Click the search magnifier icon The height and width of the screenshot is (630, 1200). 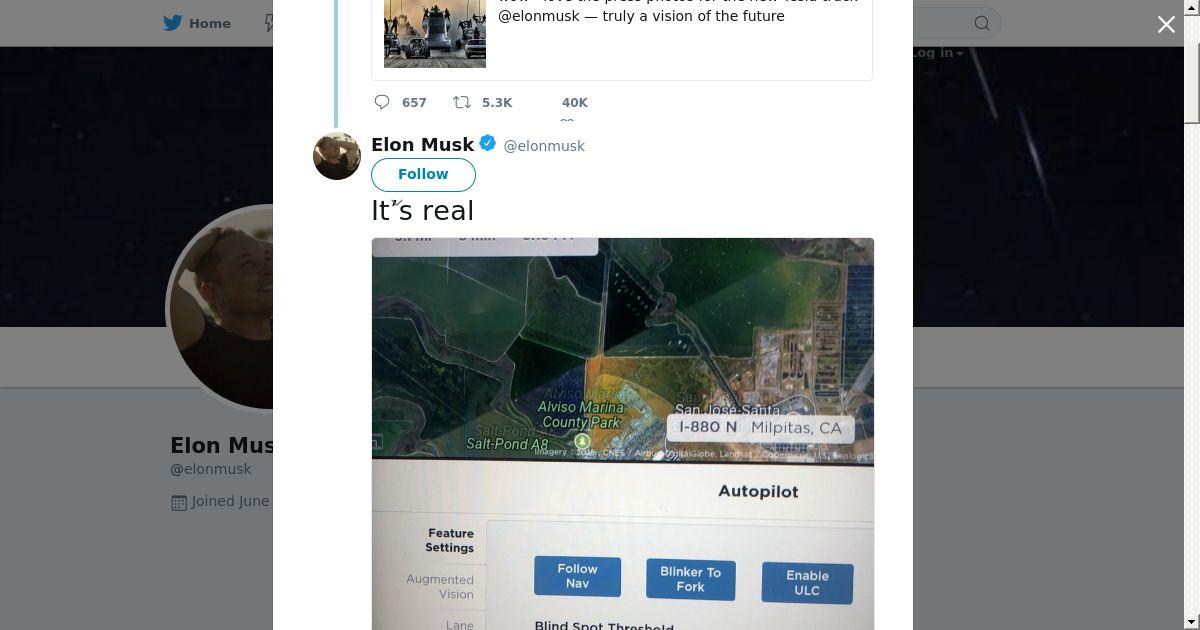[982, 23]
